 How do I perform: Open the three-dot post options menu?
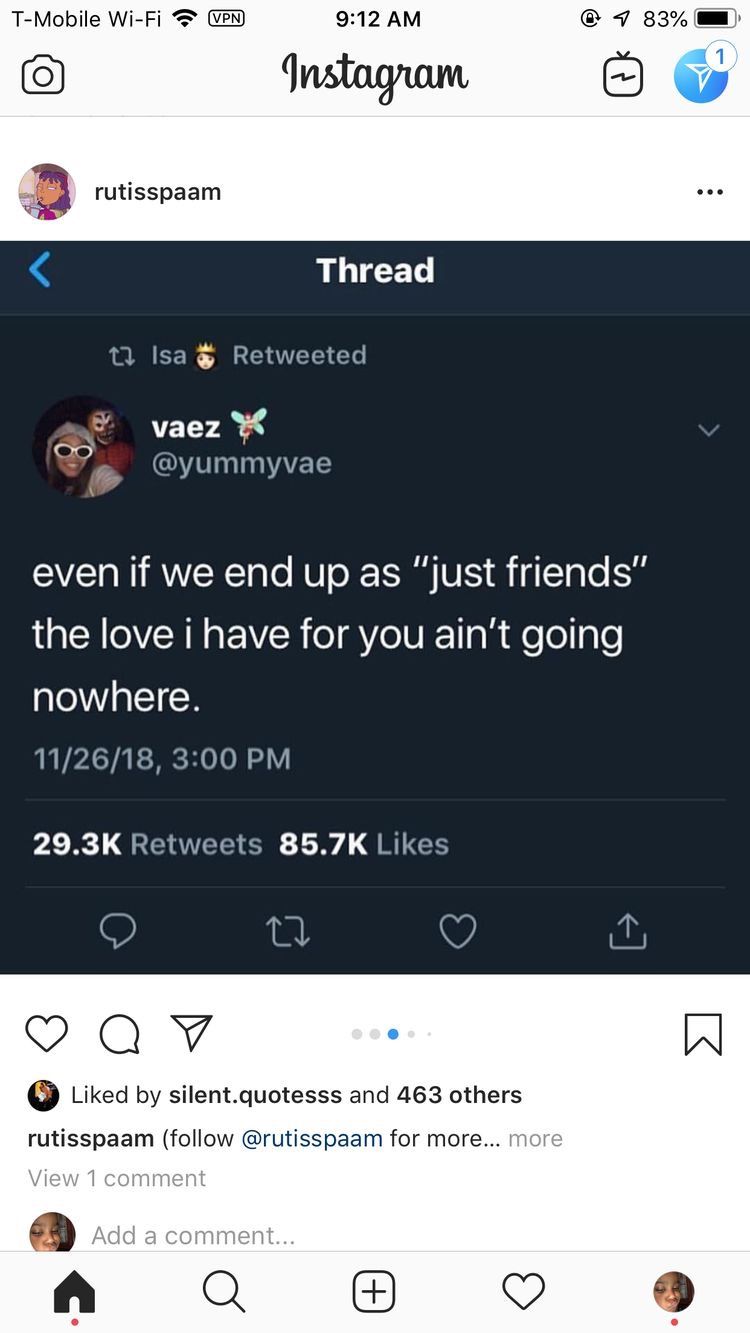(x=709, y=192)
